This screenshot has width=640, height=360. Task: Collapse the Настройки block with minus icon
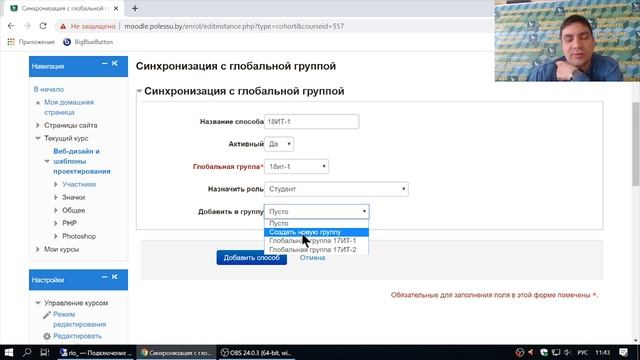(x=104, y=277)
